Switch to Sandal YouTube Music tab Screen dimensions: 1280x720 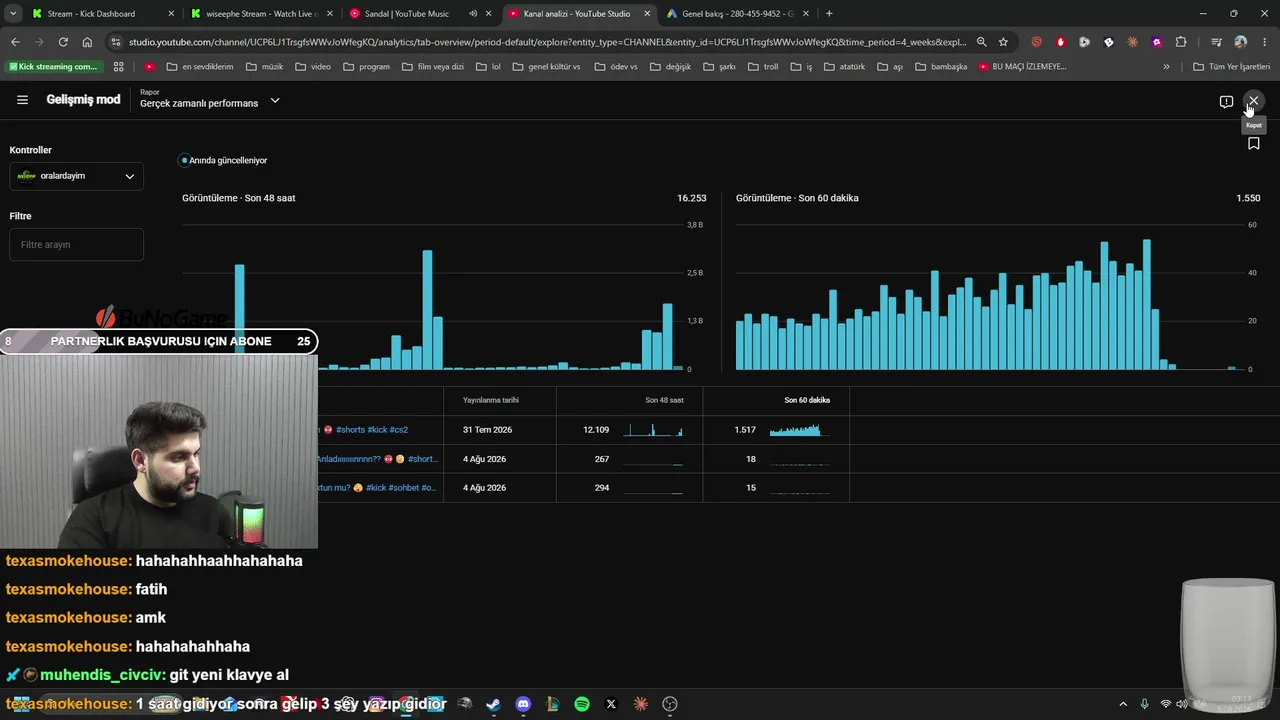tap(406, 14)
